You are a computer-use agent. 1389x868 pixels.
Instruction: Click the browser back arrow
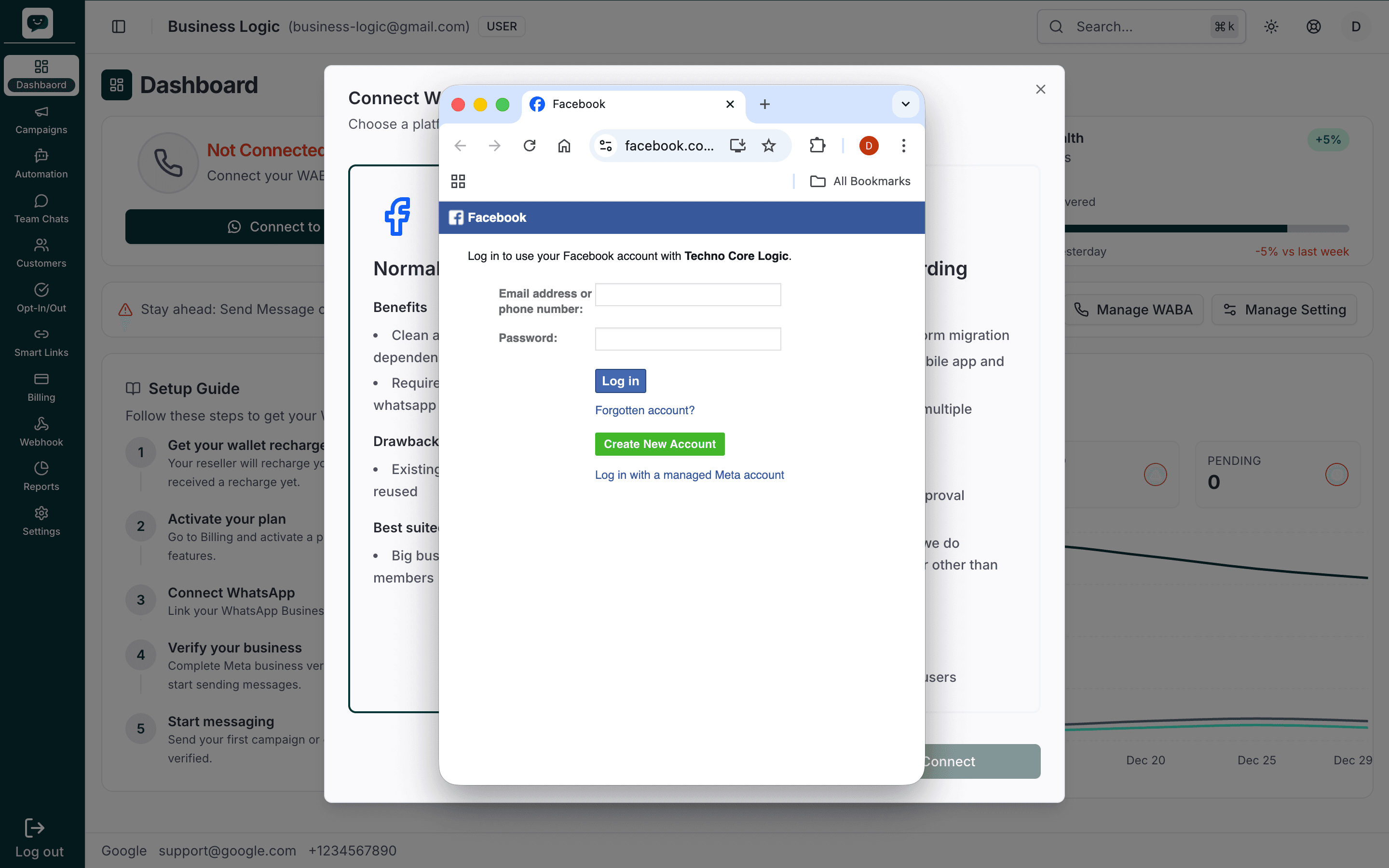coord(460,146)
